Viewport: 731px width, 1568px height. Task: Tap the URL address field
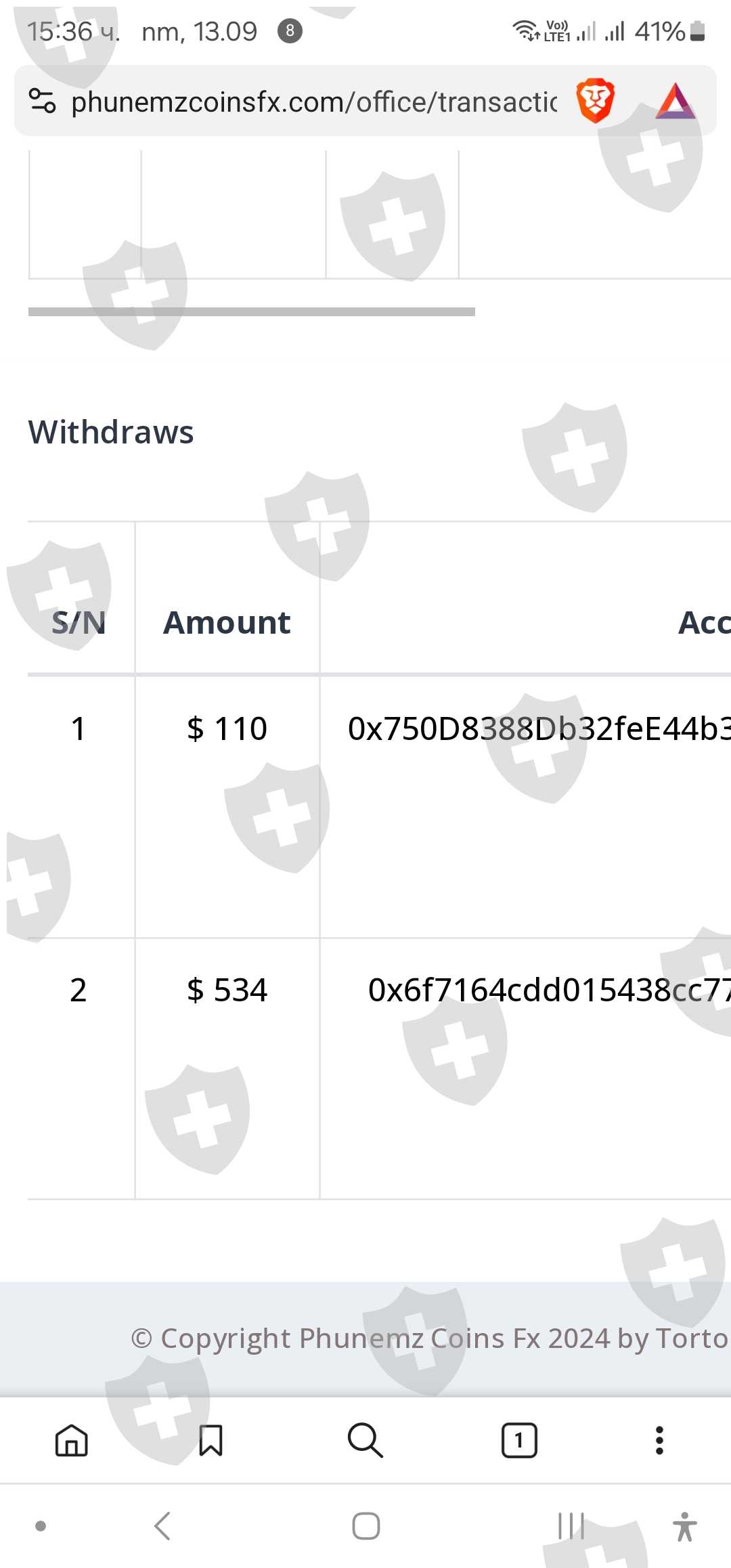tap(314, 102)
